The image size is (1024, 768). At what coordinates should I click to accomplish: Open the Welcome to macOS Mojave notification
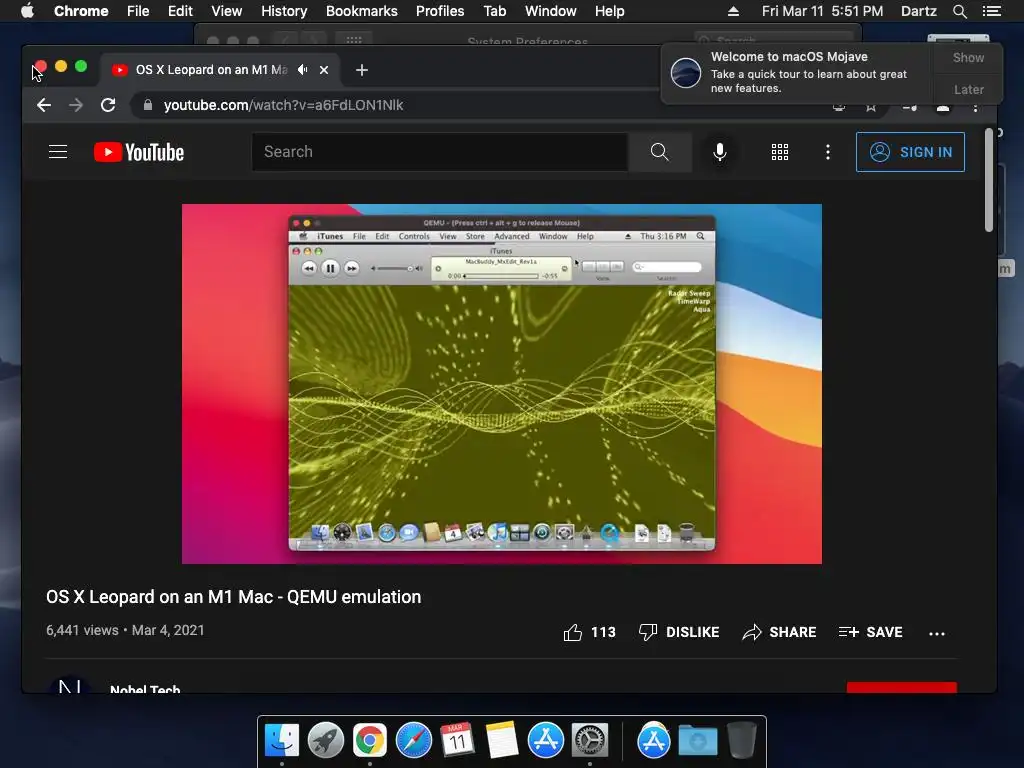click(x=797, y=72)
